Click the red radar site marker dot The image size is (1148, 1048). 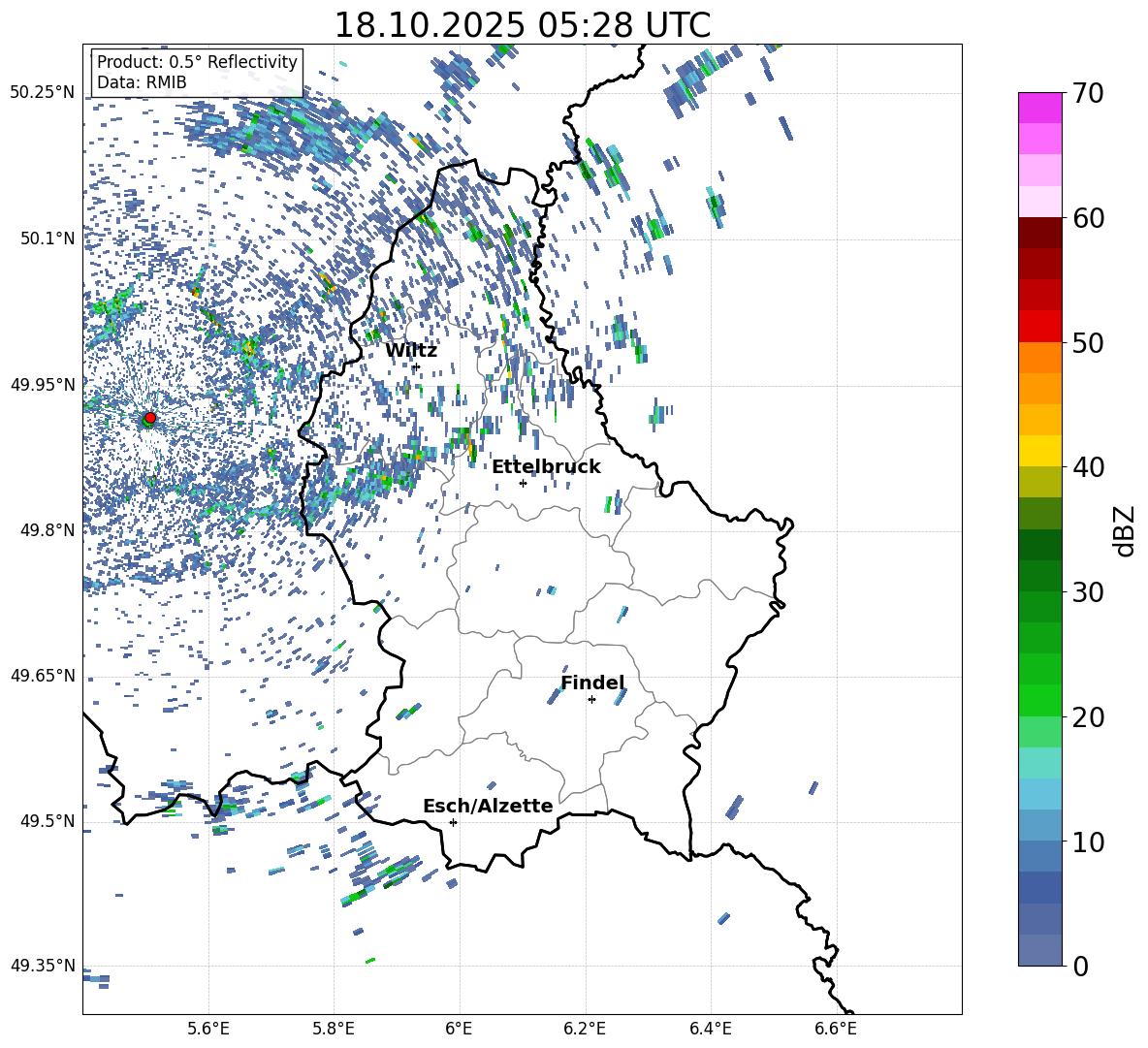click(150, 418)
